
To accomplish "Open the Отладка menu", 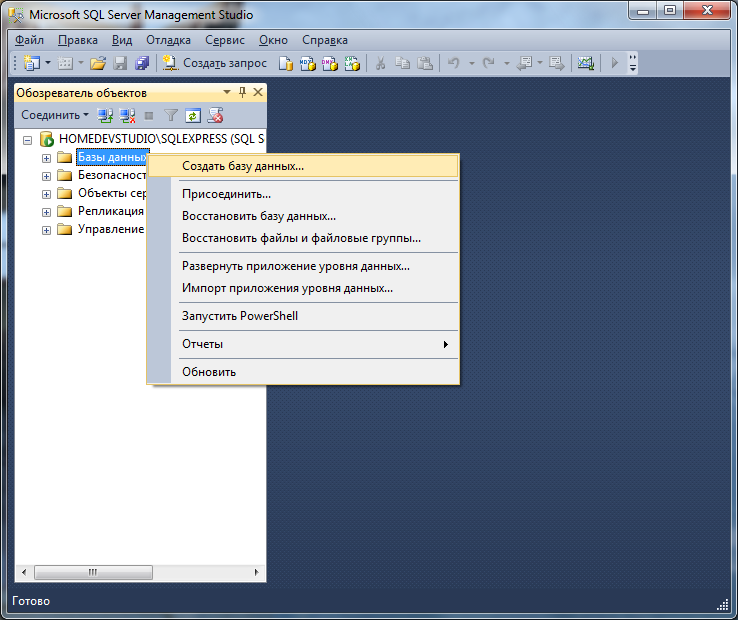I will pyautogui.click(x=168, y=40).
